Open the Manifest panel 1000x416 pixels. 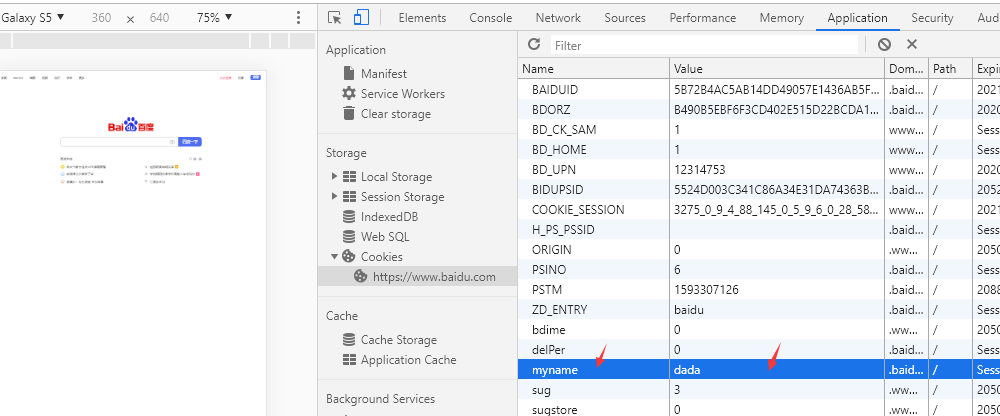(x=383, y=73)
